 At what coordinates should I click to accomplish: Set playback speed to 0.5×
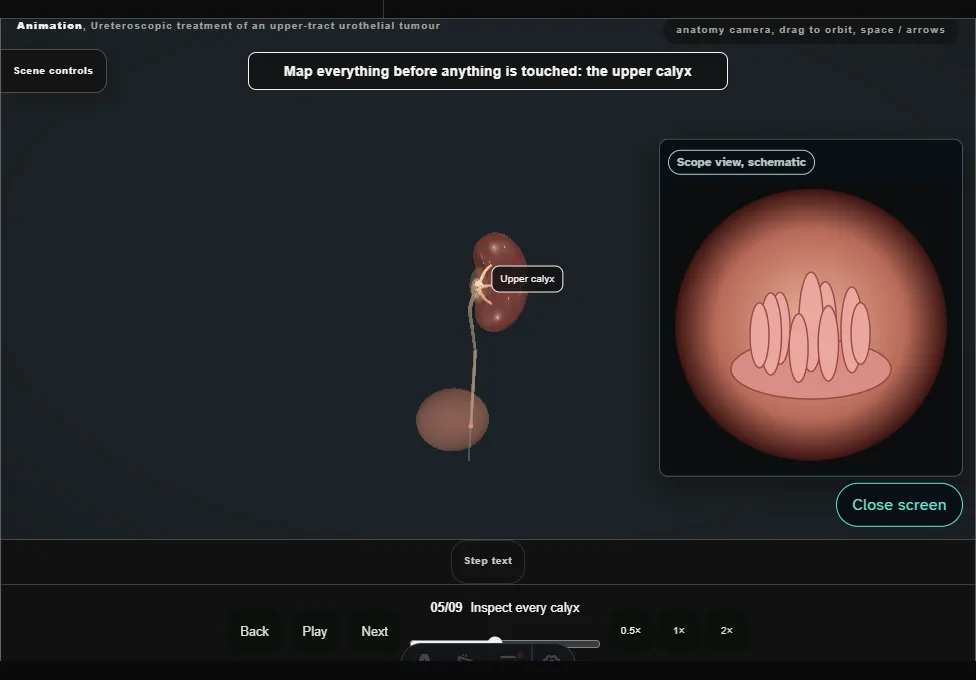click(631, 631)
